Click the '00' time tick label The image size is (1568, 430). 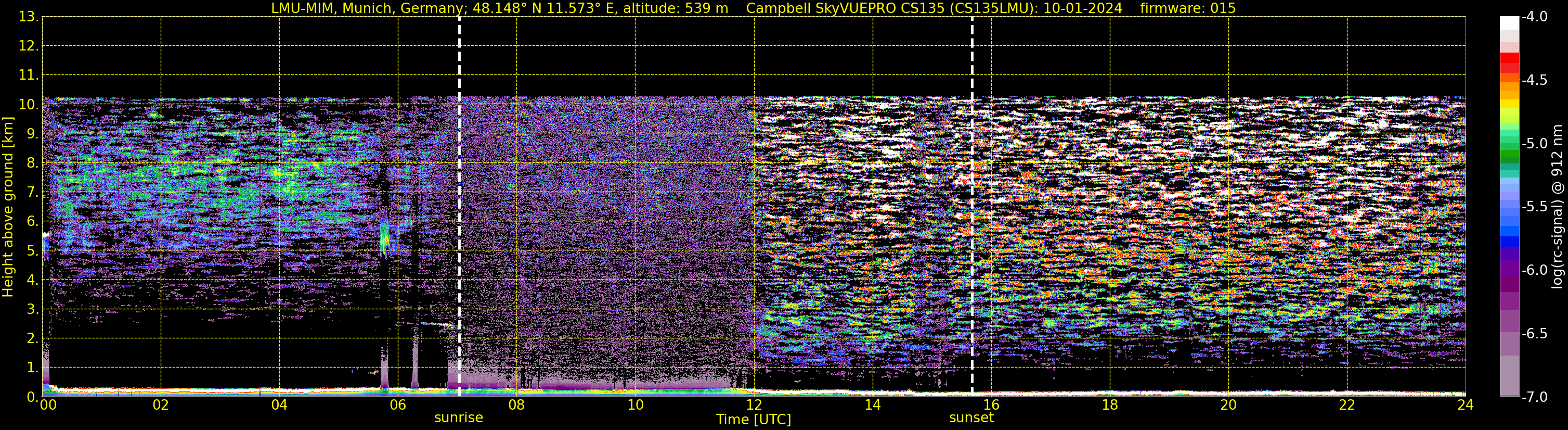click(48, 405)
